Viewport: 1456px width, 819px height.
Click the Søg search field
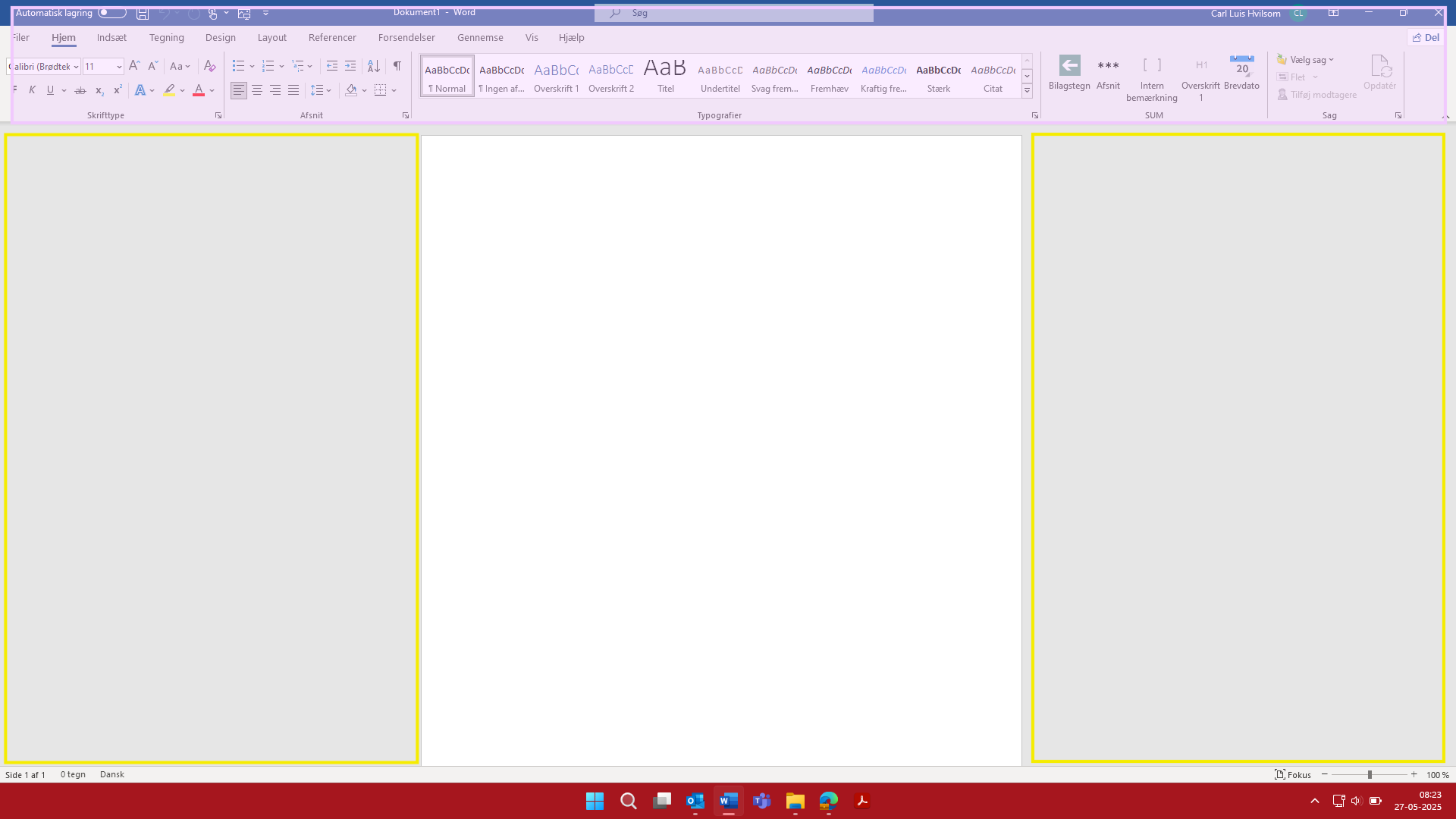pos(733,13)
